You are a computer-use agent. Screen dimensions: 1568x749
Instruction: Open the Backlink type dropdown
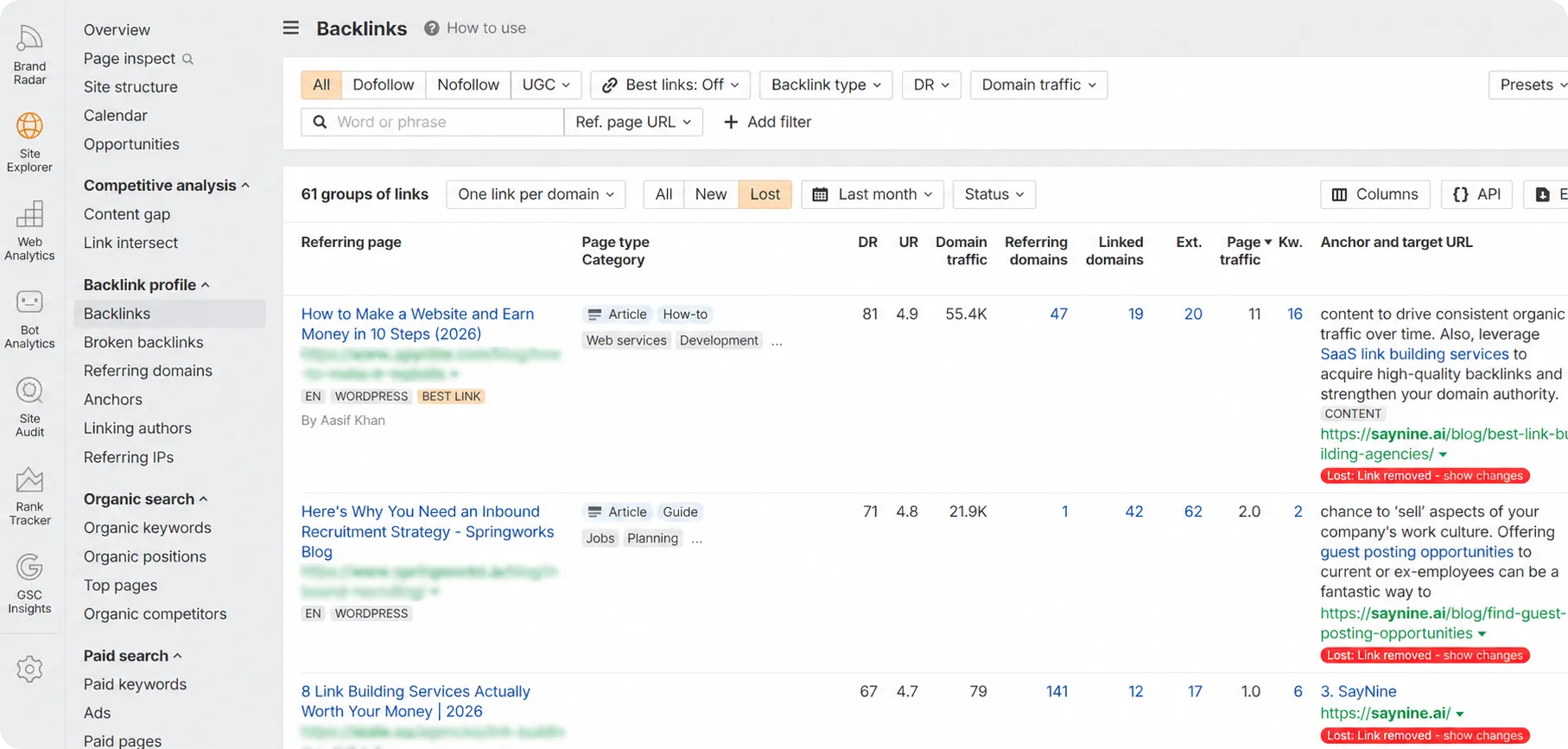(826, 85)
